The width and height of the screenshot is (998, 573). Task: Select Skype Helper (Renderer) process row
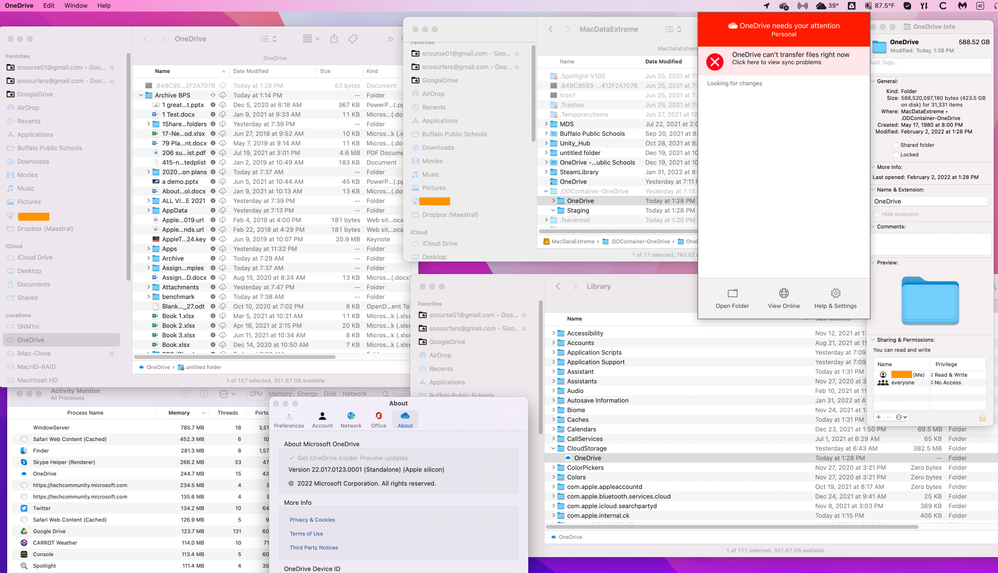click(x=140, y=462)
